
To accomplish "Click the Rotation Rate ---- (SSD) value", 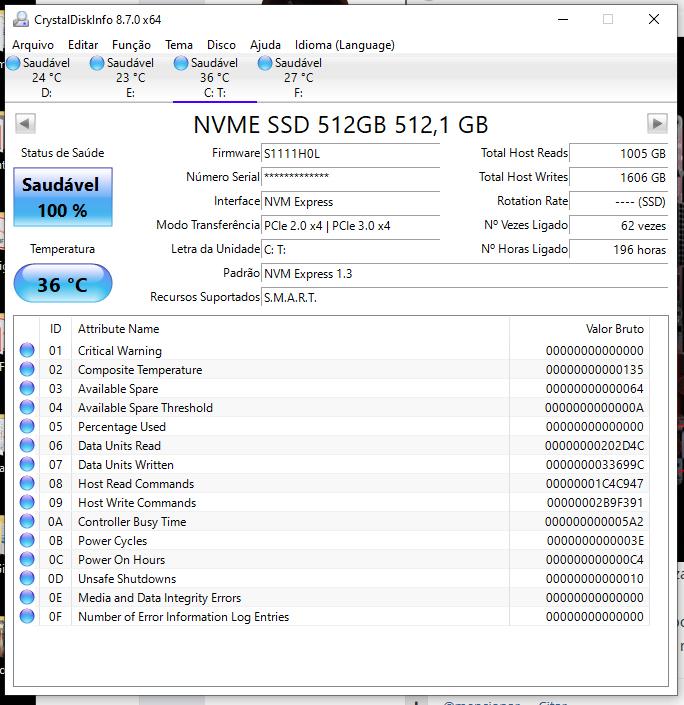I will tap(618, 201).
